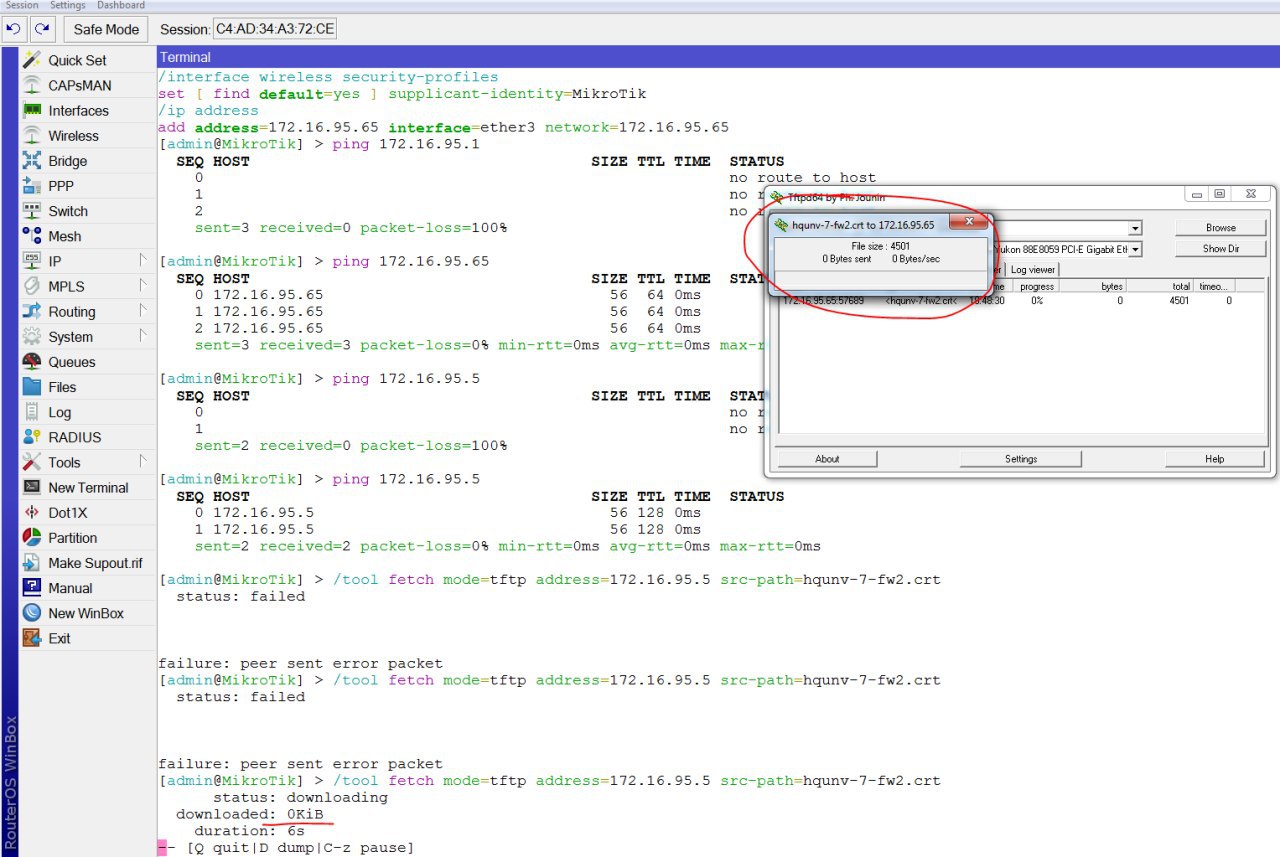Viewport: 1280px width, 857px height.
Task: Open the RADIUS sidebar entry
Action: [88, 437]
